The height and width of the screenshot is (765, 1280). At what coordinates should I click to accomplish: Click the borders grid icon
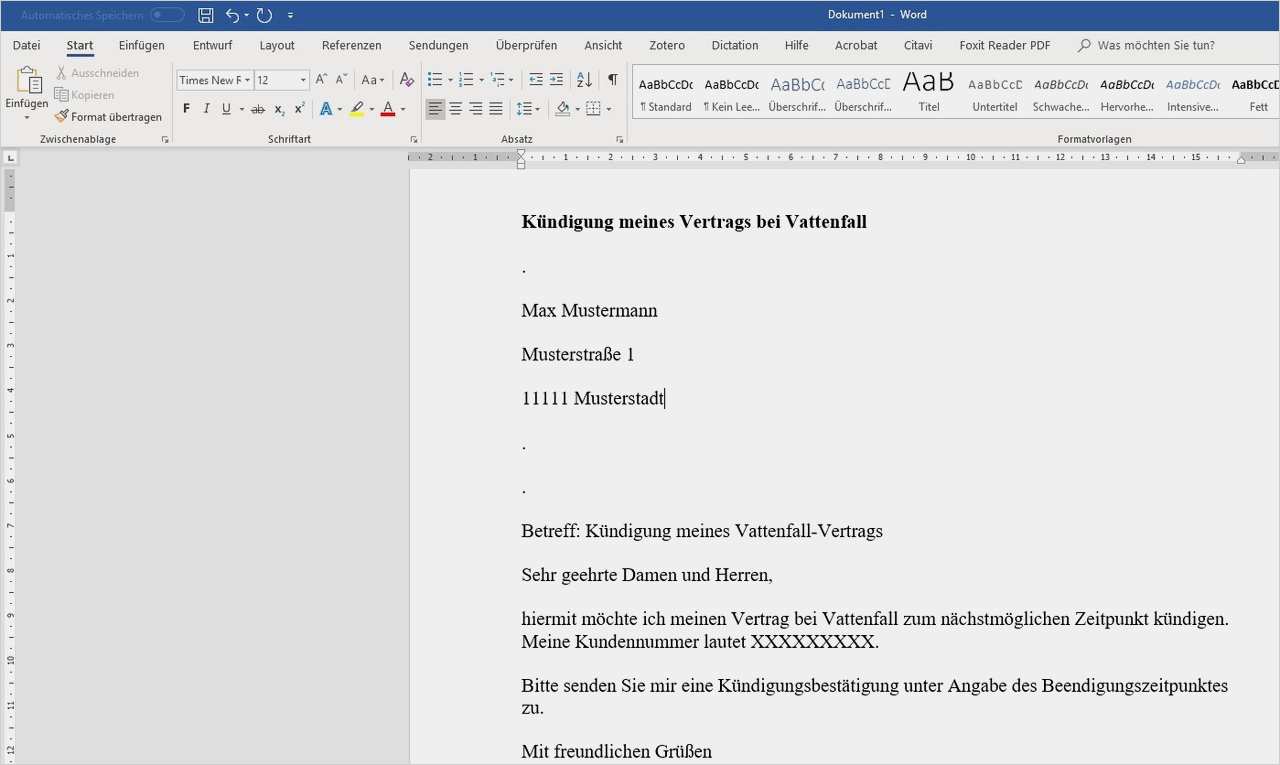click(x=593, y=109)
